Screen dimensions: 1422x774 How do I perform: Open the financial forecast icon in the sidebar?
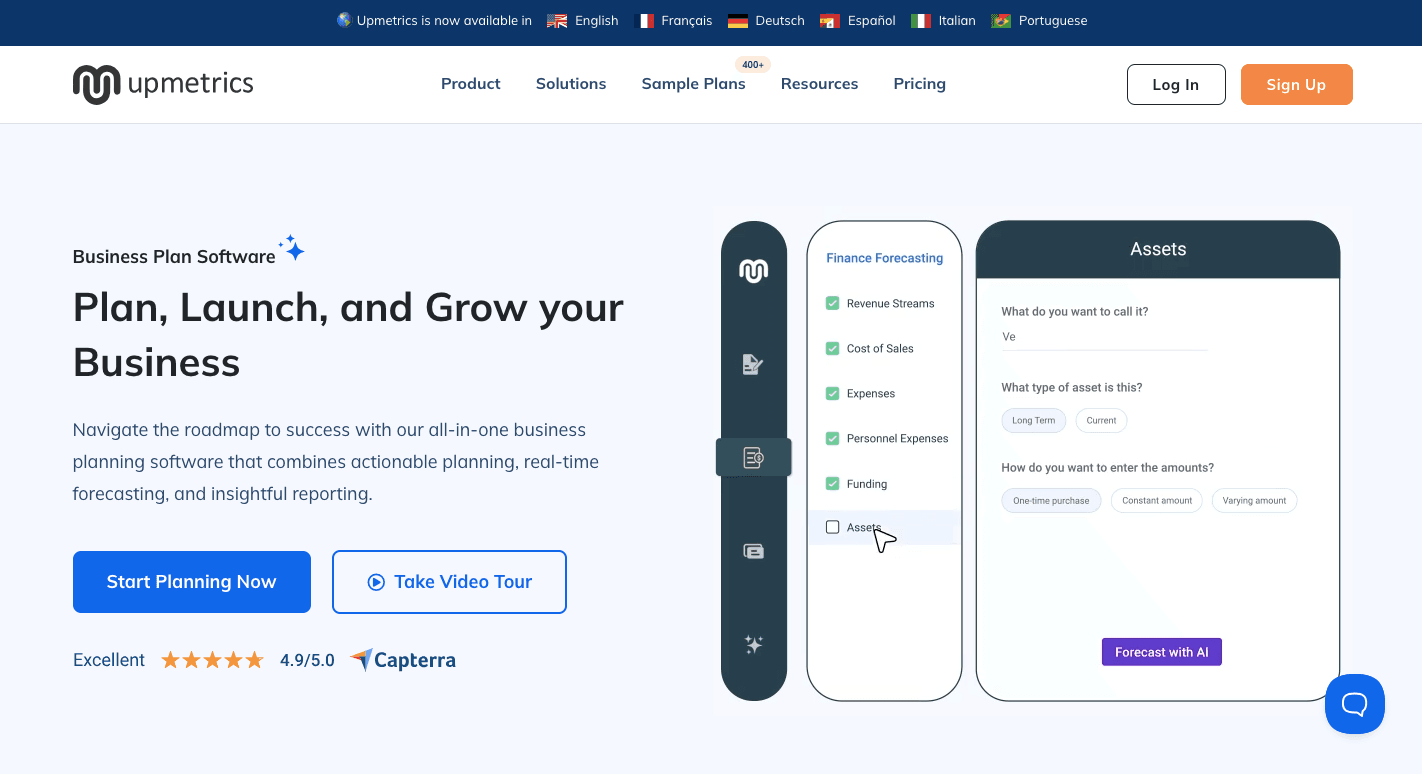click(754, 458)
